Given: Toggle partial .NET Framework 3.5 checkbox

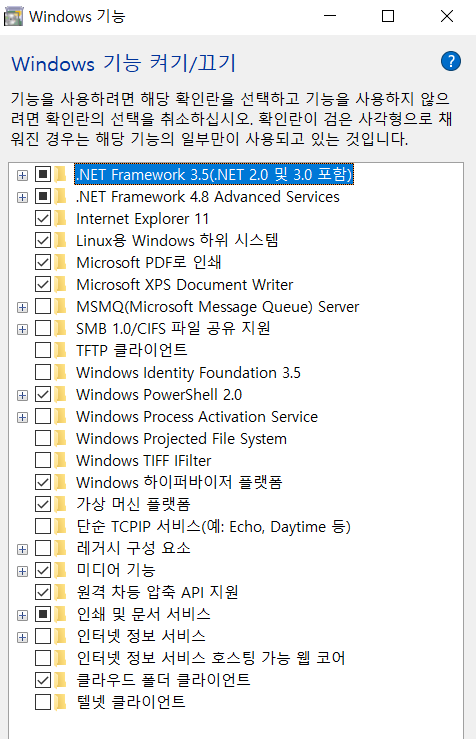Looking at the screenshot, I should click(x=43, y=174).
